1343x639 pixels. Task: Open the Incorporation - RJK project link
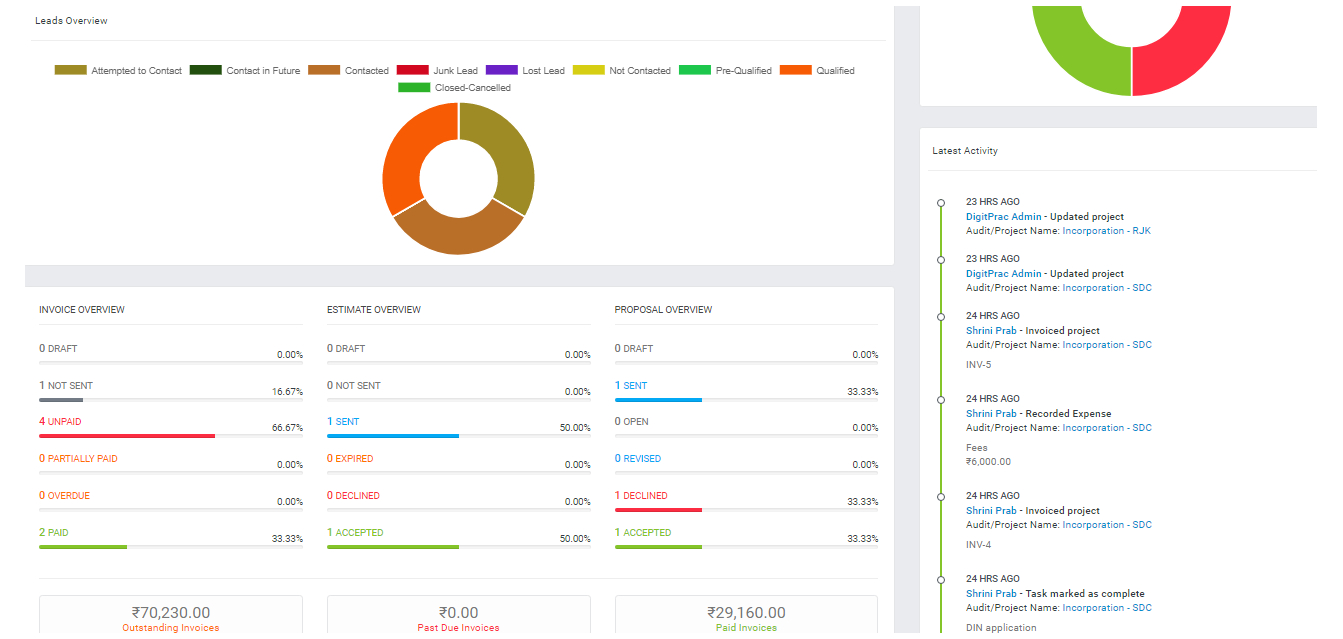pos(1106,231)
